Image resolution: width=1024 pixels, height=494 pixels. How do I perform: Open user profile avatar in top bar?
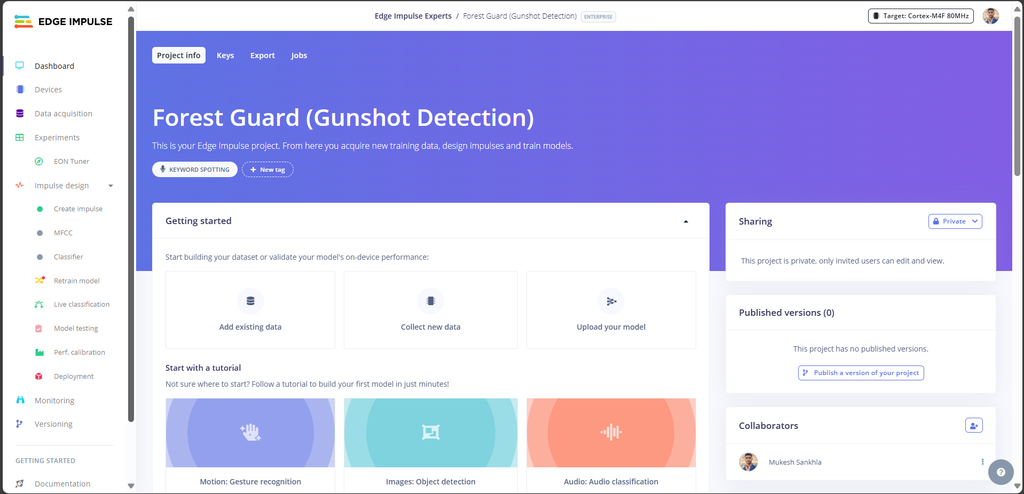[x=991, y=16]
